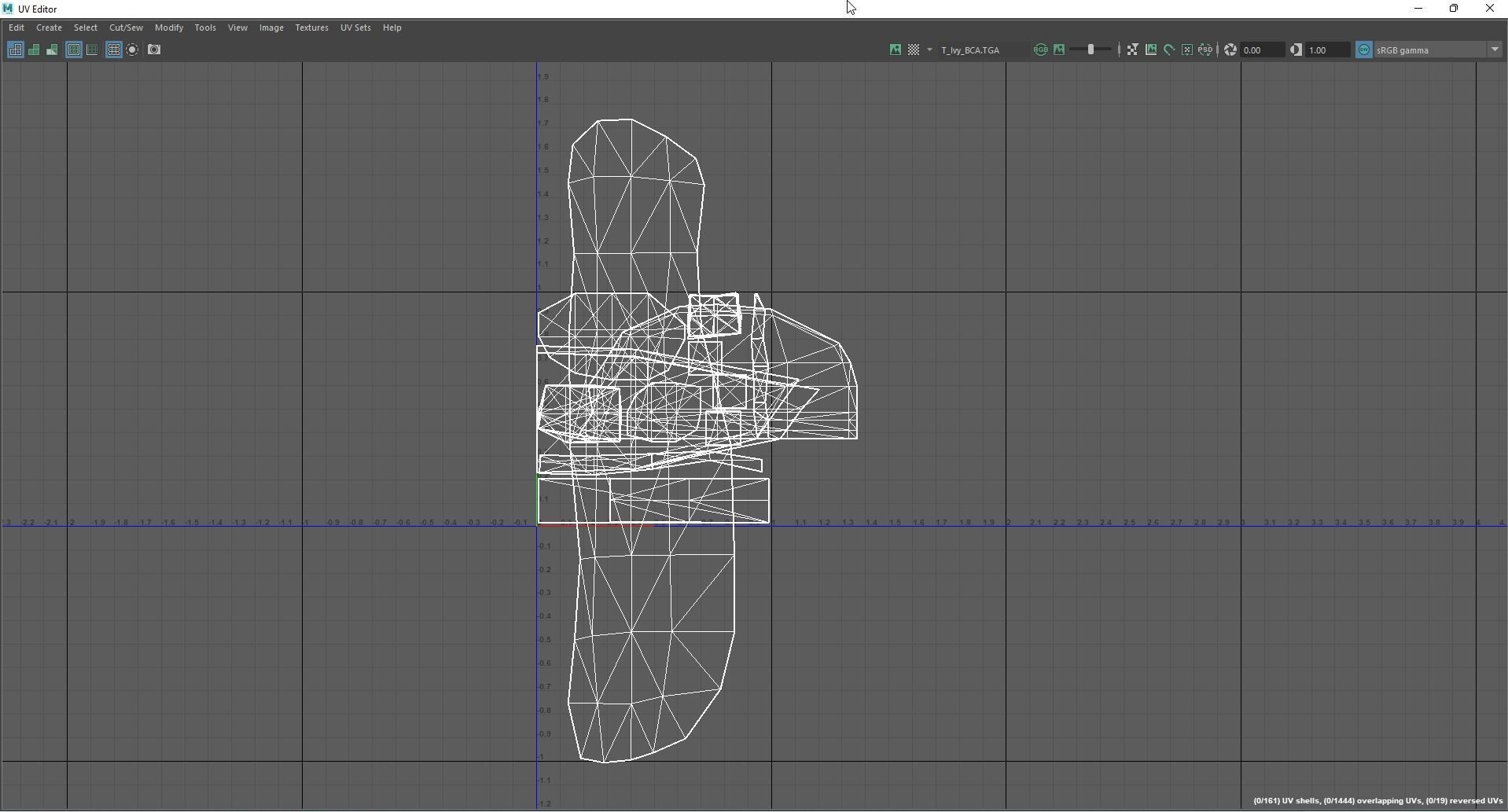Toggle alpha channel display icon
The image size is (1508, 812).
pos(1059,50)
